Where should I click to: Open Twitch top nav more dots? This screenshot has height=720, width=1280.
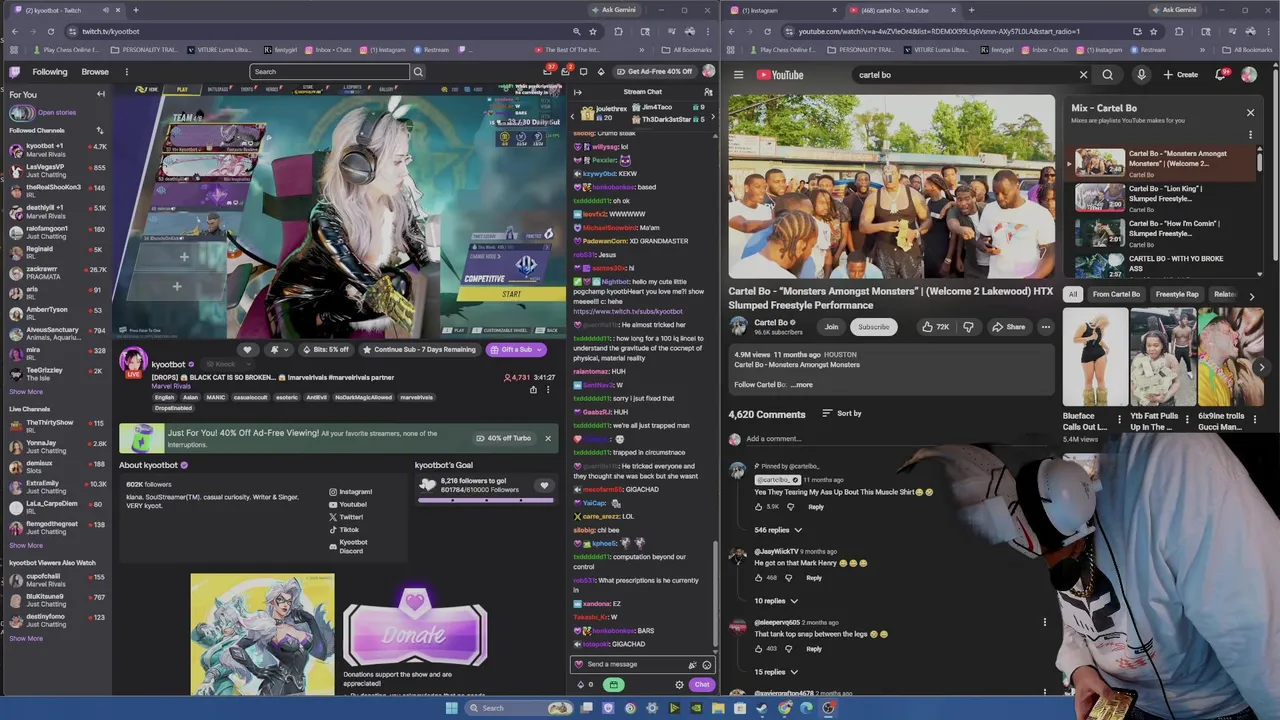(126, 72)
